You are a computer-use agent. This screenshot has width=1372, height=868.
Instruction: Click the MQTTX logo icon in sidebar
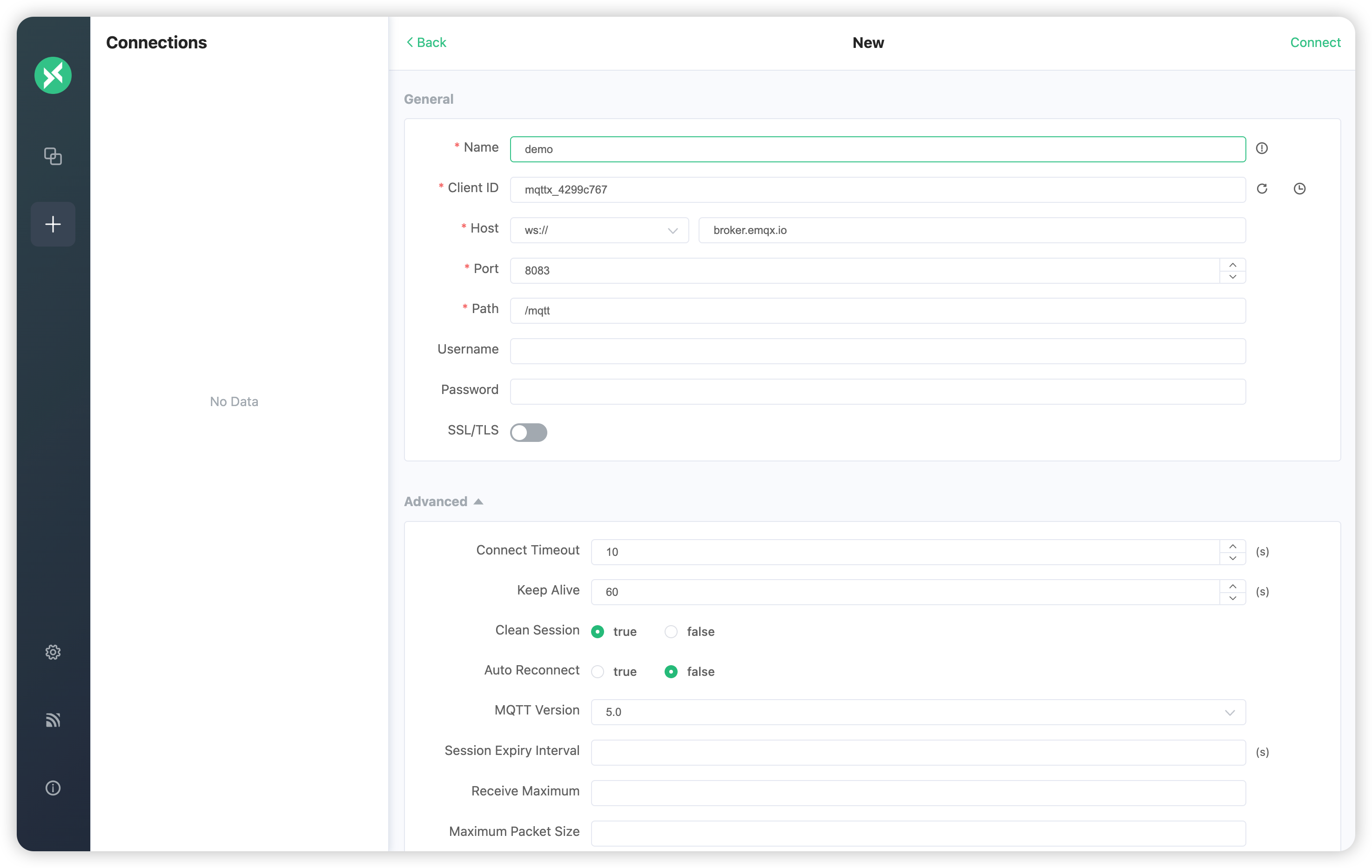point(55,75)
